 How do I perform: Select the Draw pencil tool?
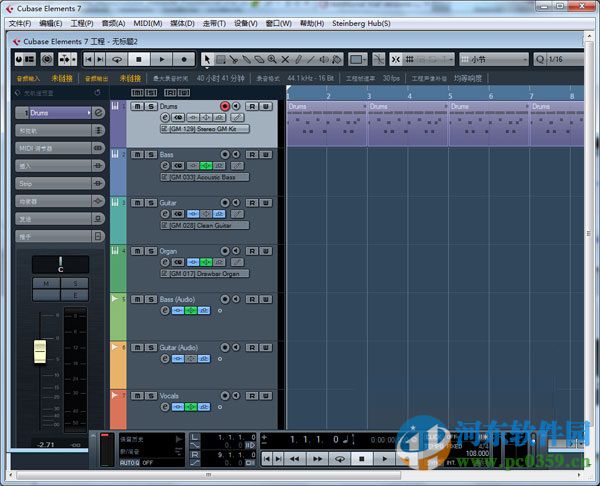(x=298, y=59)
